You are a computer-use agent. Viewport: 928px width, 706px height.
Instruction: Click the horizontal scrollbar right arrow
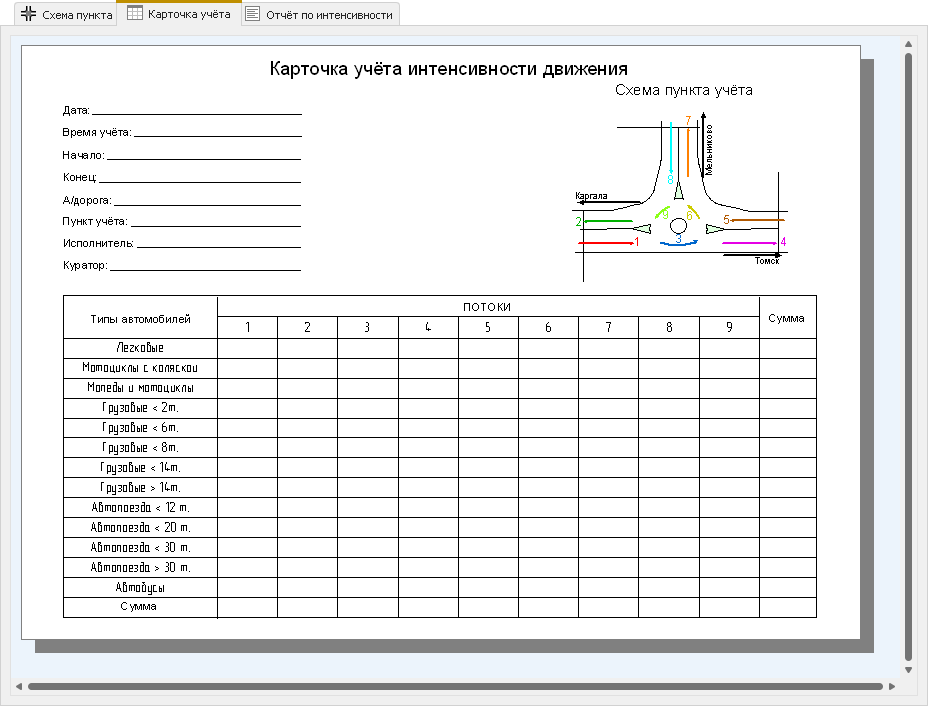pos(892,686)
